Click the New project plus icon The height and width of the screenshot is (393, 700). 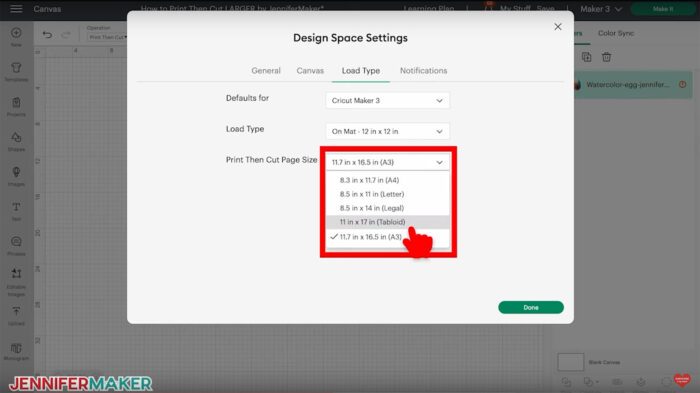16,33
